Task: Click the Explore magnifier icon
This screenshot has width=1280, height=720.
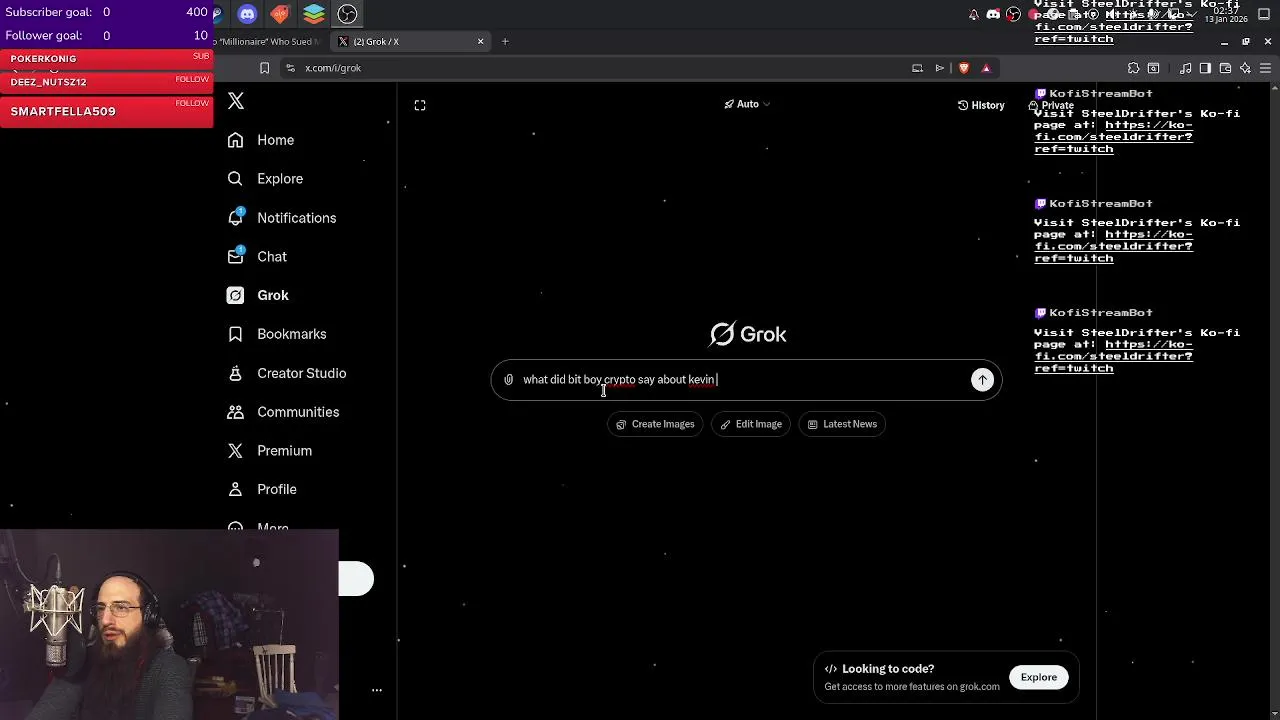Action: tap(235, 179)
